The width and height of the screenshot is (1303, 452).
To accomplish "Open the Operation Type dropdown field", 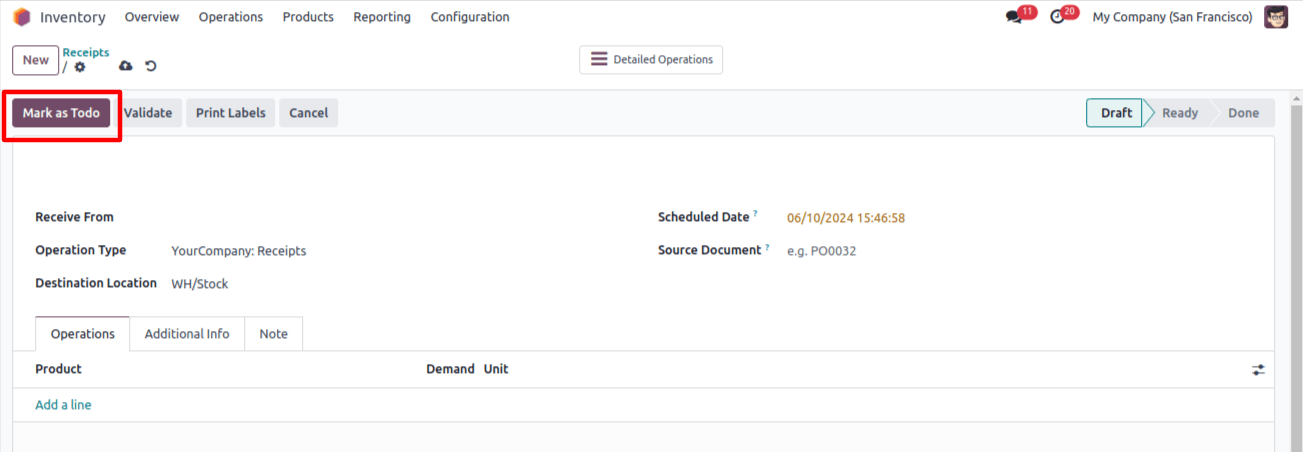I will pyautogui.click(x=400, y=251).
